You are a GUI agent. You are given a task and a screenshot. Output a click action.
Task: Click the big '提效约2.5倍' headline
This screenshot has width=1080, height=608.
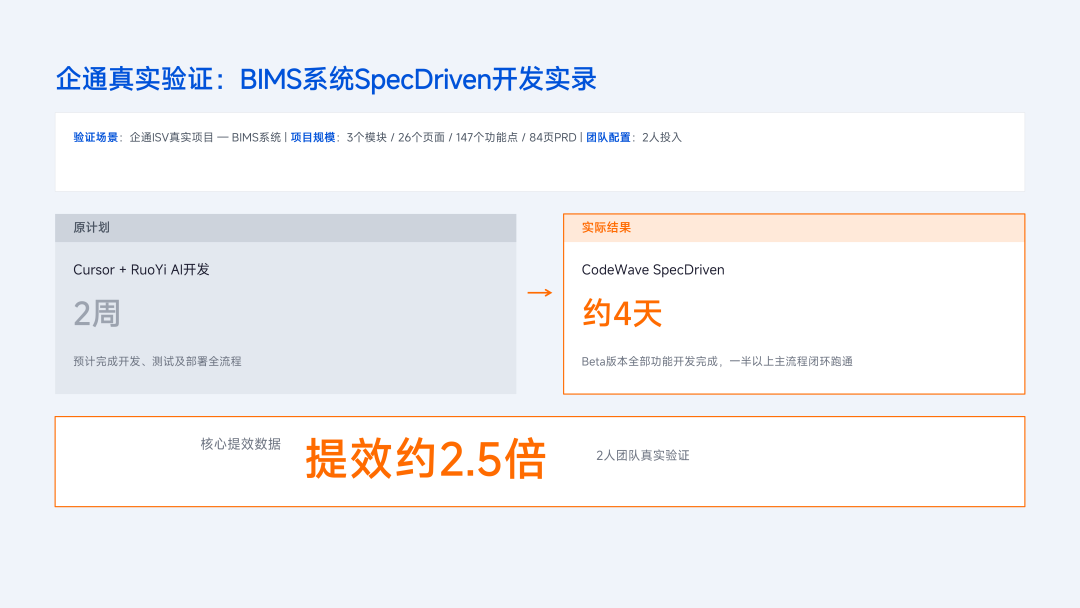coord(426,459)
